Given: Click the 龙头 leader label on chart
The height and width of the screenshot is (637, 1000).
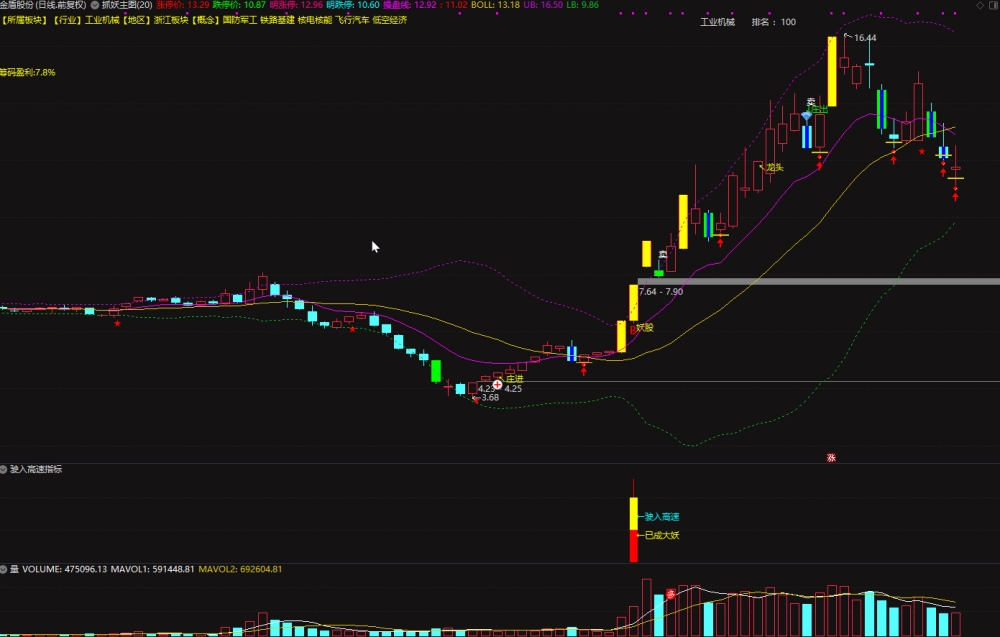Looking at the screenshot, I should pyautogui.click(x=774, y=167).
